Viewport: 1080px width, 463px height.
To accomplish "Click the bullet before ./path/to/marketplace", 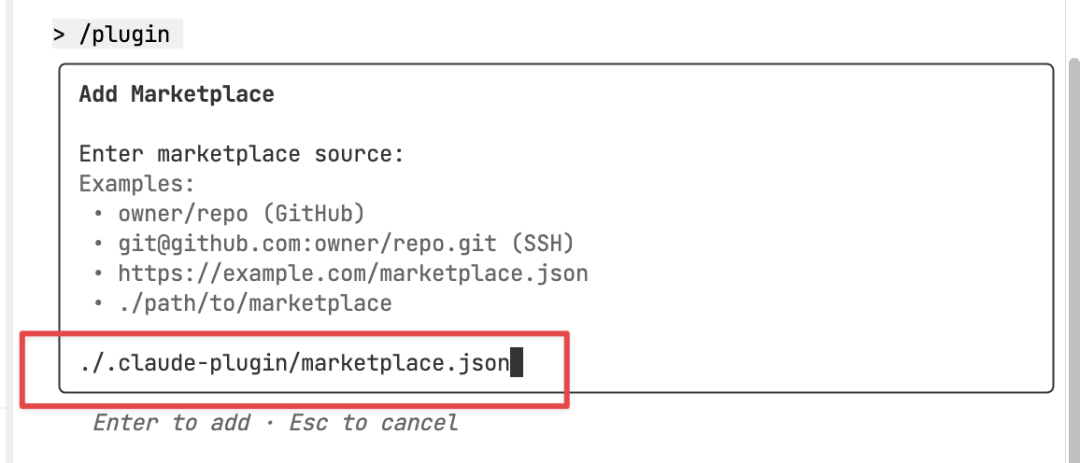I will [x=99, y=303].
